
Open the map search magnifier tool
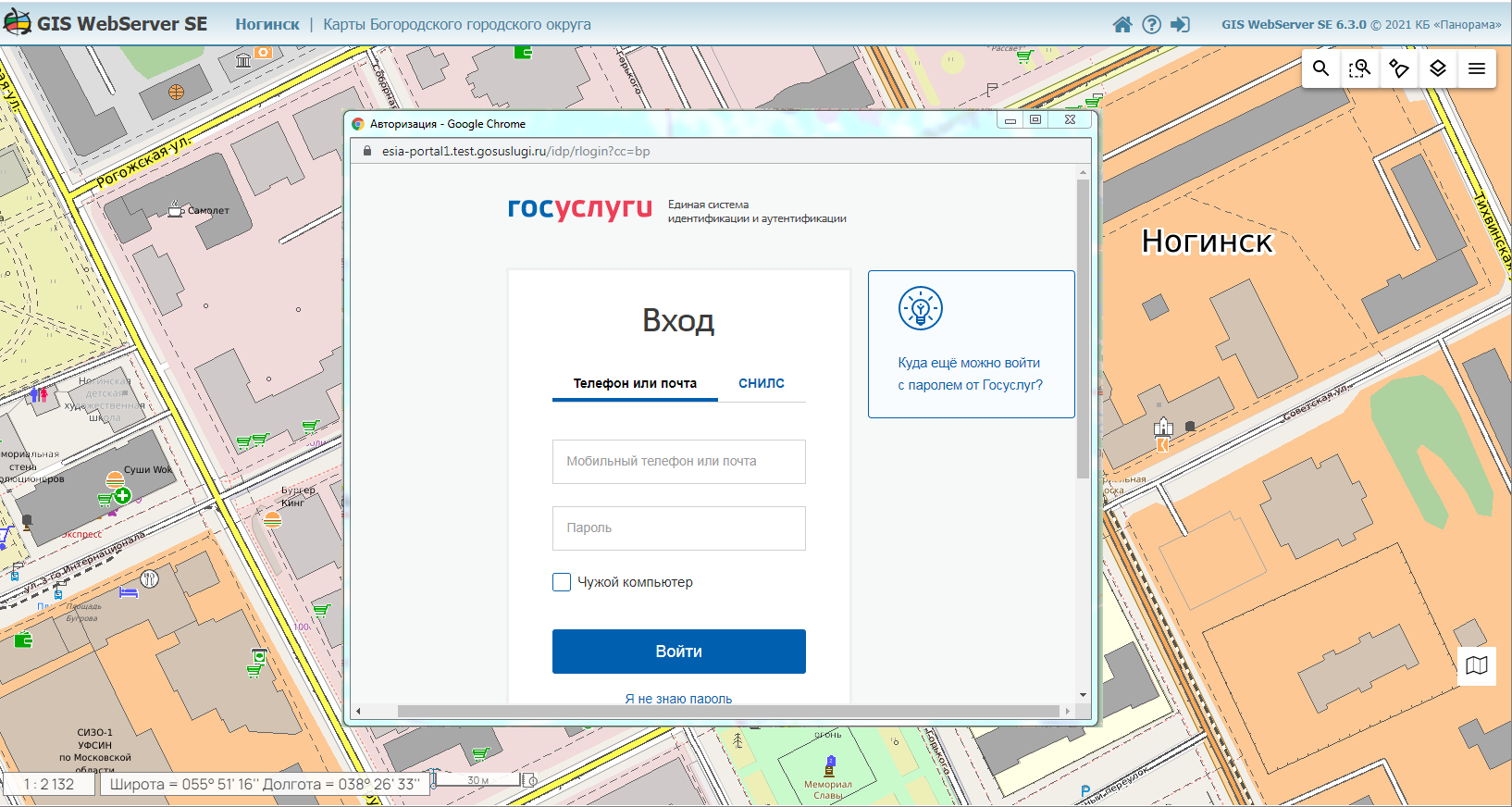1321,68
